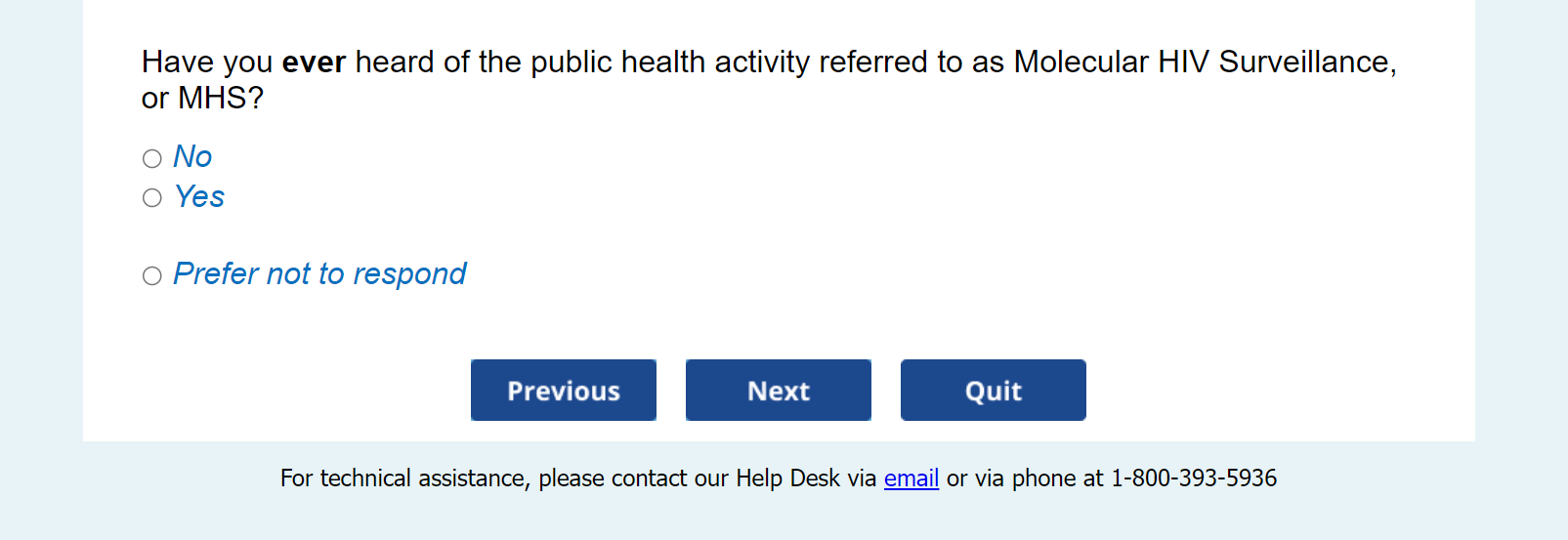Click the italic "Yes" answer label
Viewport: 1568px width, 540px height.
[199, 197]
